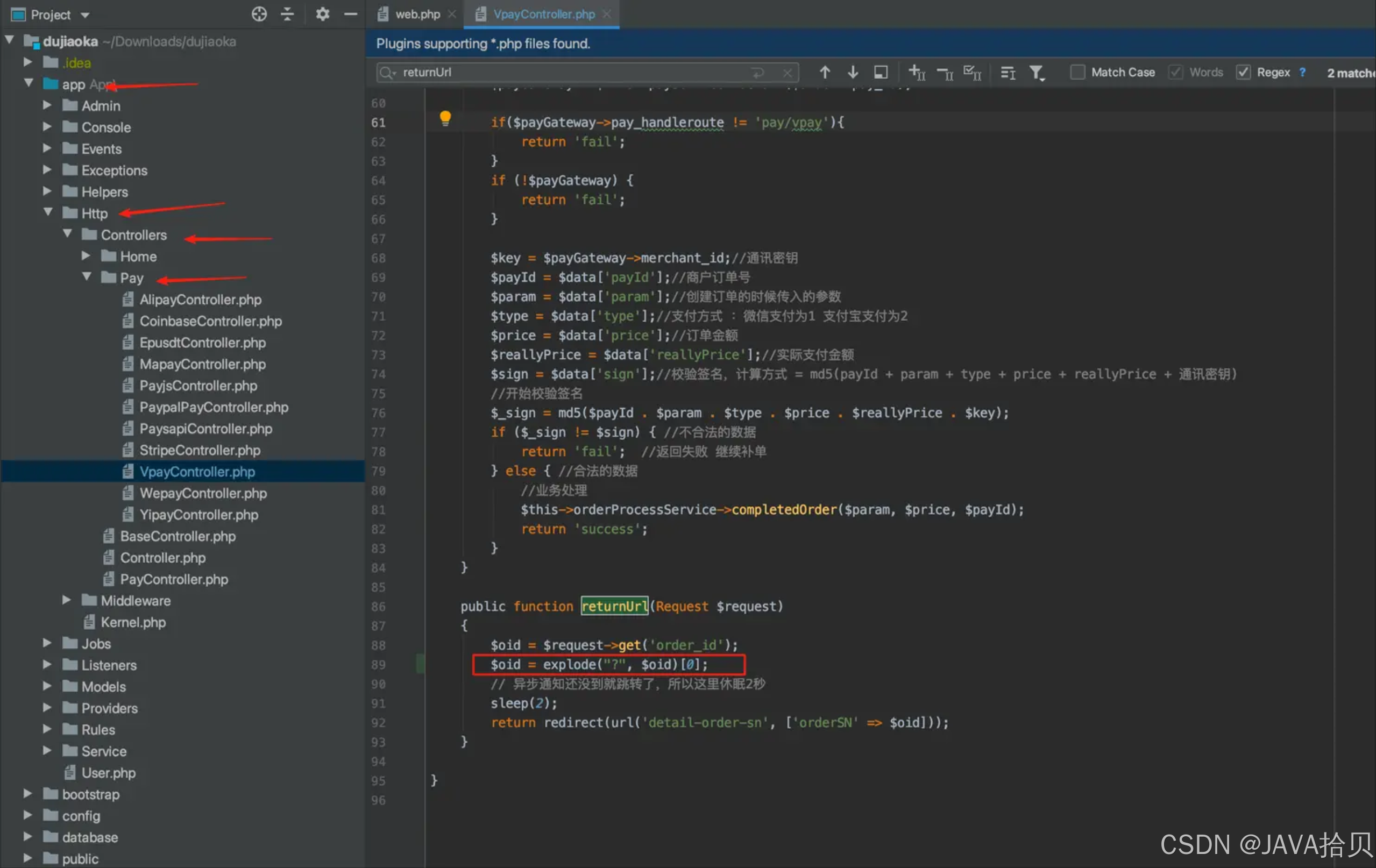The width and height of the screenshot is (1376, 868).
Task: Select the bootstrap folder
Action: click(90, 794)
